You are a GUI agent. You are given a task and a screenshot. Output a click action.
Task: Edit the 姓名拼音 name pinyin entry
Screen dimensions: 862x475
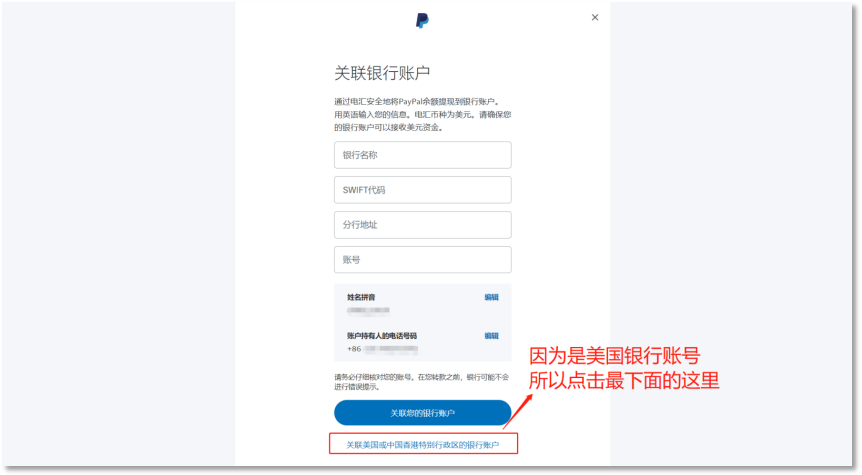(x=491, y=297)
